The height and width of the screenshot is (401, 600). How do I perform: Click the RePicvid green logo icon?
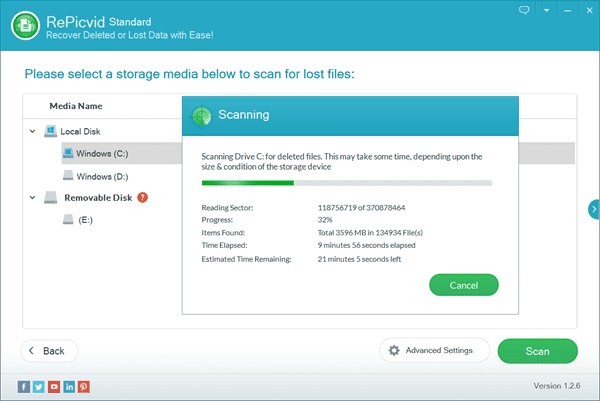(x=25, y=26)
